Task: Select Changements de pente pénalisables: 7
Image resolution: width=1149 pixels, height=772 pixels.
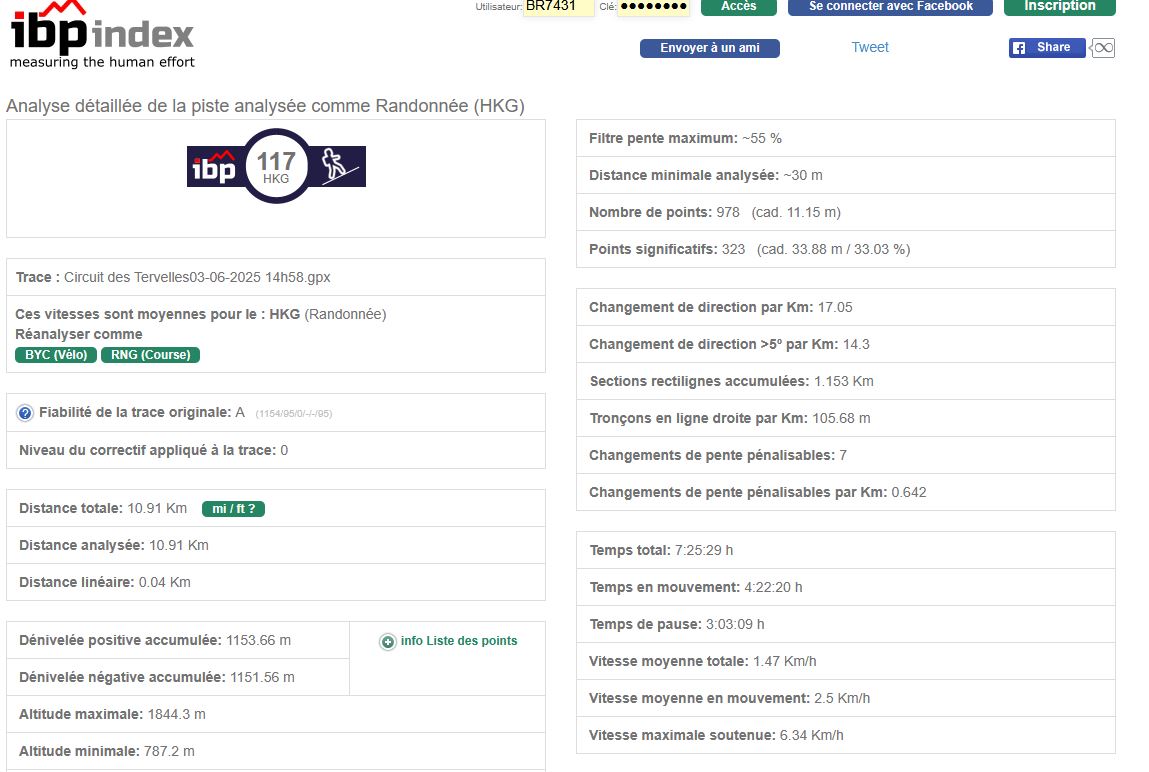Action: [718, 456]
